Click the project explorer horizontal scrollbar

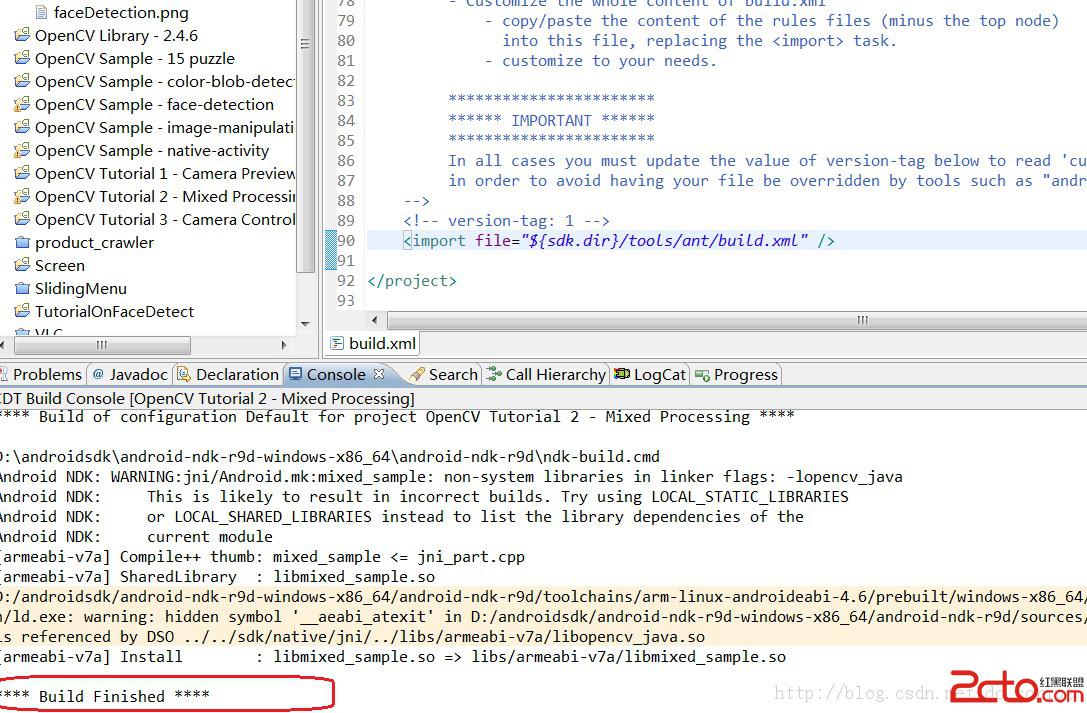tap(100, 345)
